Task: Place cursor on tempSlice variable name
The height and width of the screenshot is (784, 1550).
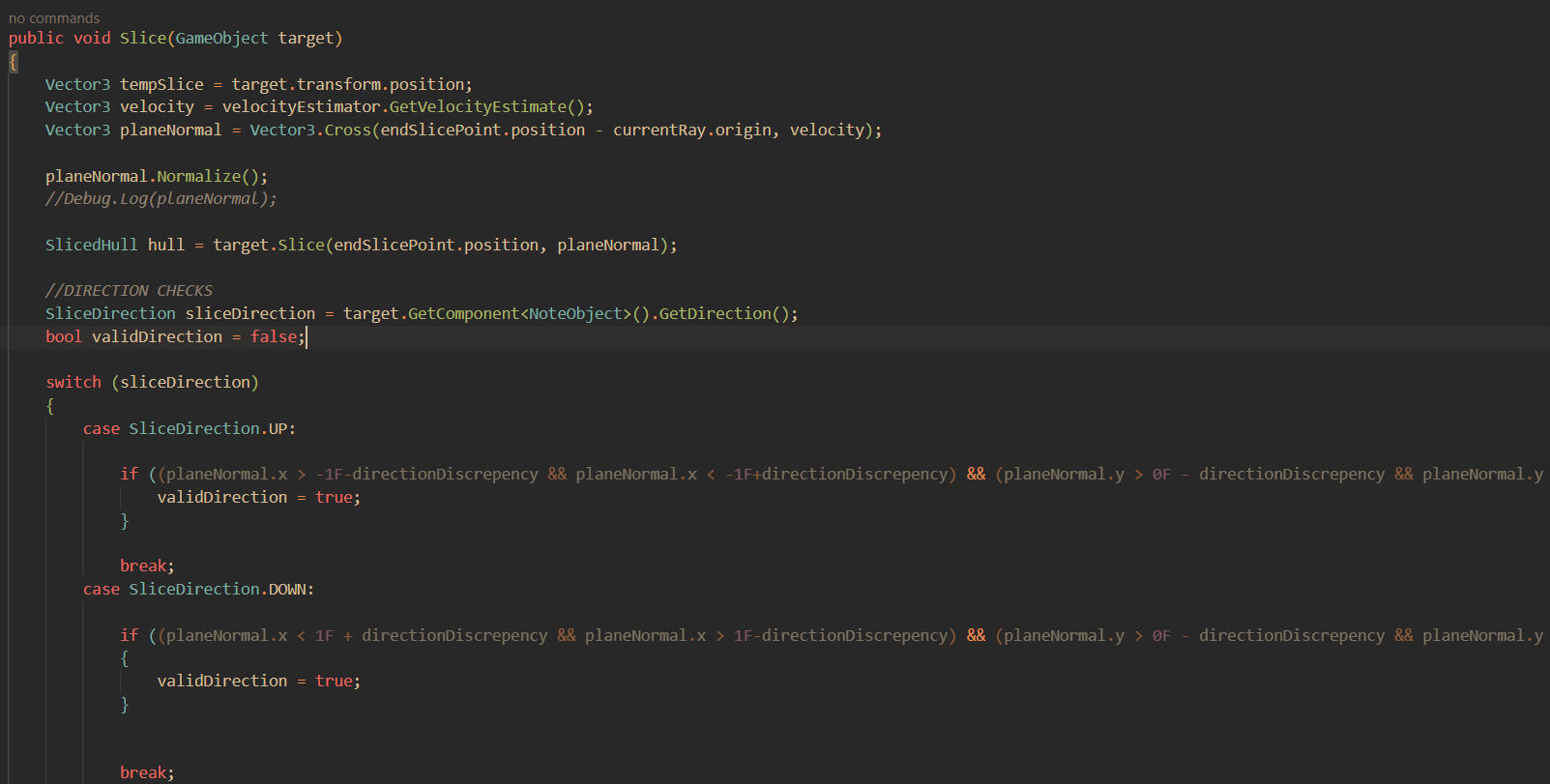Action: [x=161, y=85]
